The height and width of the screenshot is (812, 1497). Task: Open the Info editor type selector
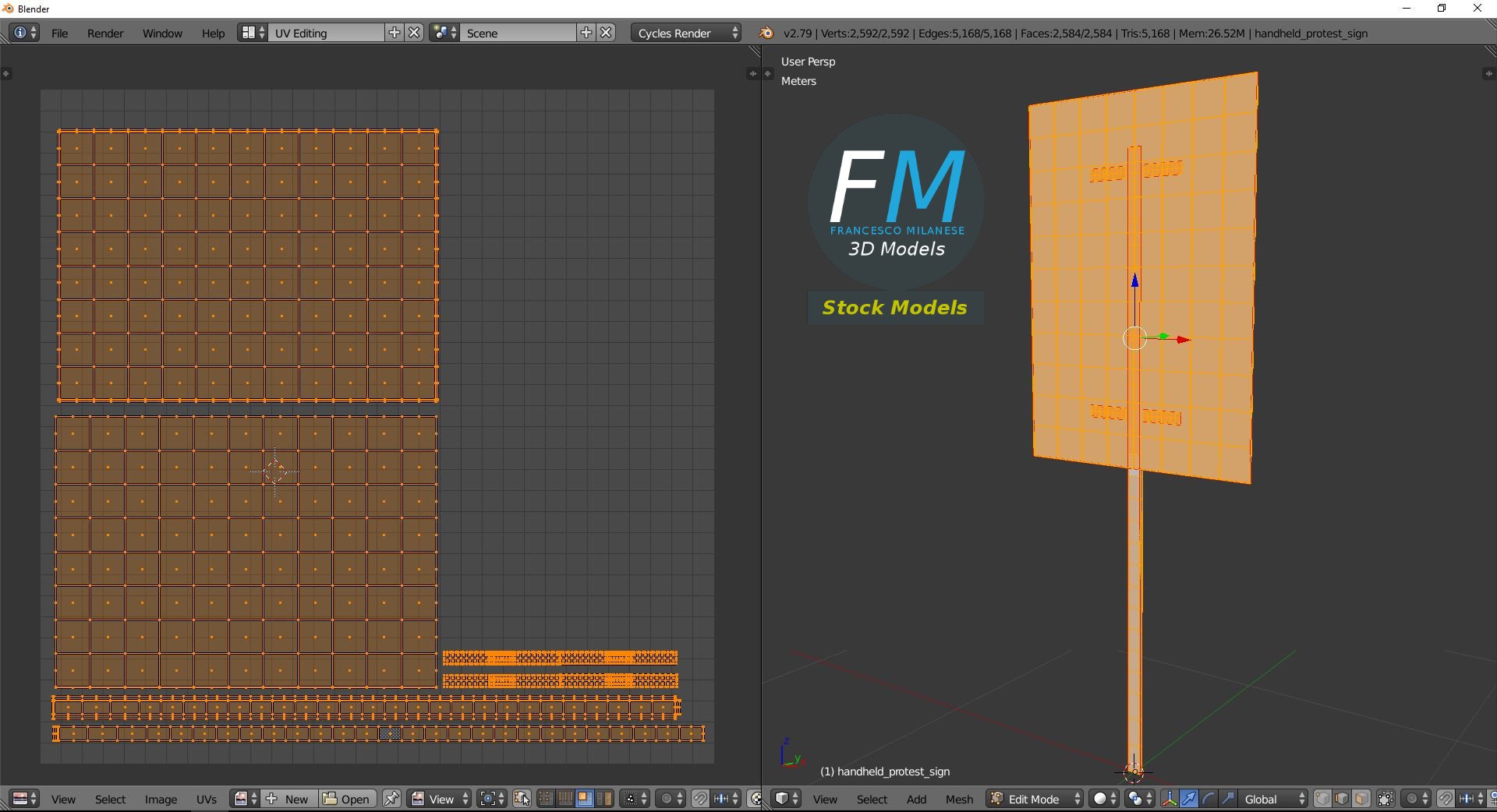tap(24, 33)
